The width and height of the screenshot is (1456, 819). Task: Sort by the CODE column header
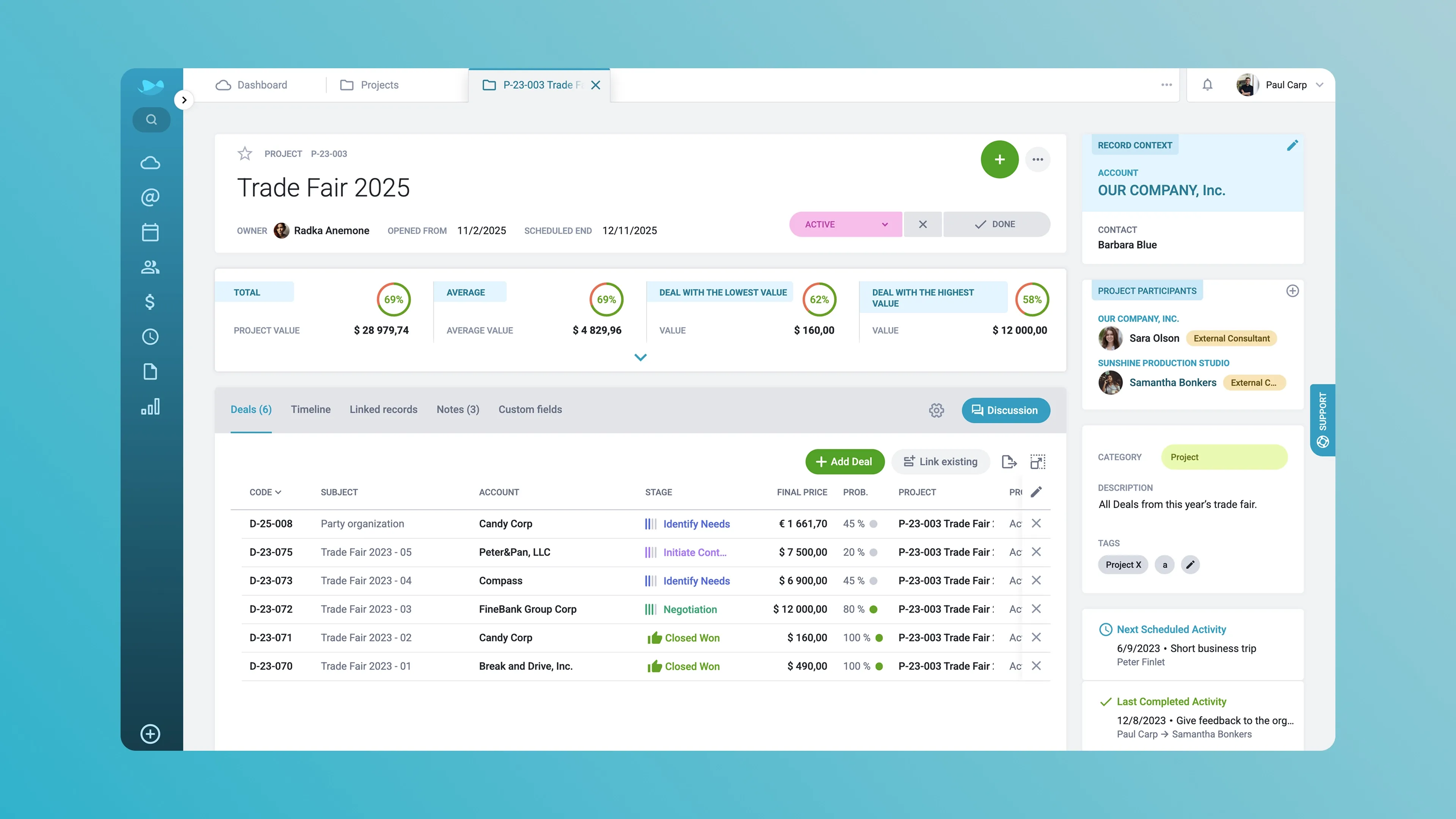[x=265, y=492]
